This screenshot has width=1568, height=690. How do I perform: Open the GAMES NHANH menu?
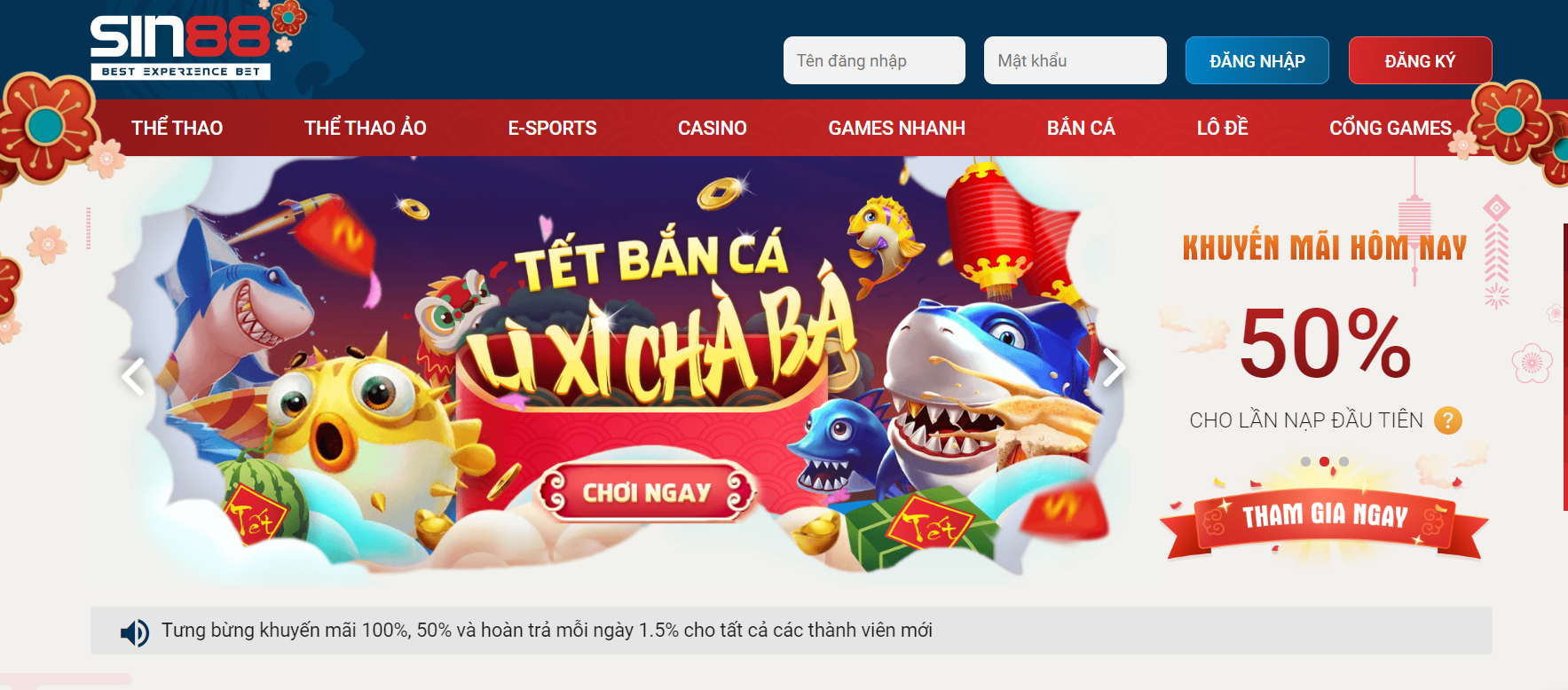point(896,128)
